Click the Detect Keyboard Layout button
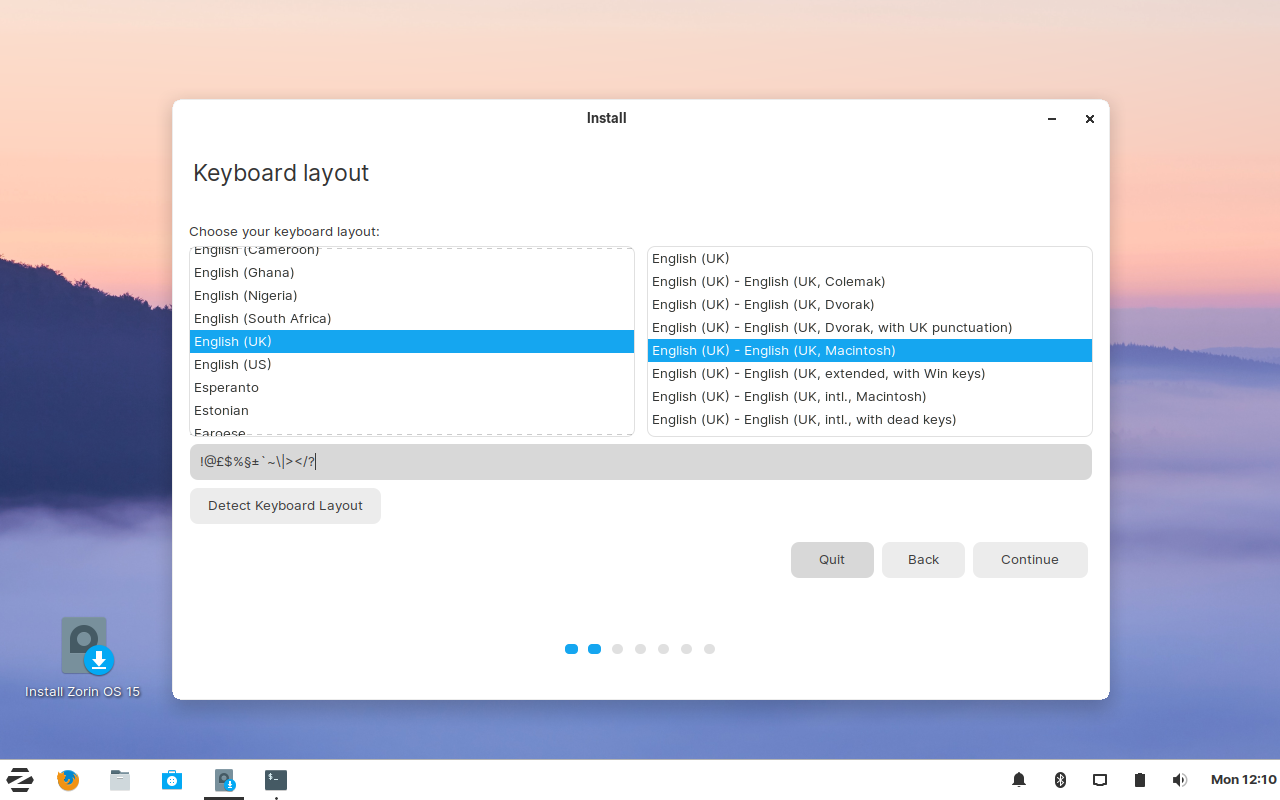 click(285, 506)
